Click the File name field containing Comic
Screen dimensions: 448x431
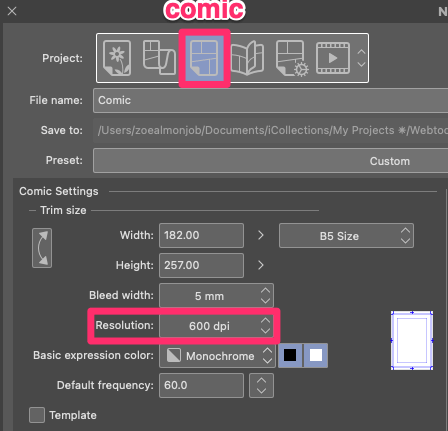click(x=271, y=100)
